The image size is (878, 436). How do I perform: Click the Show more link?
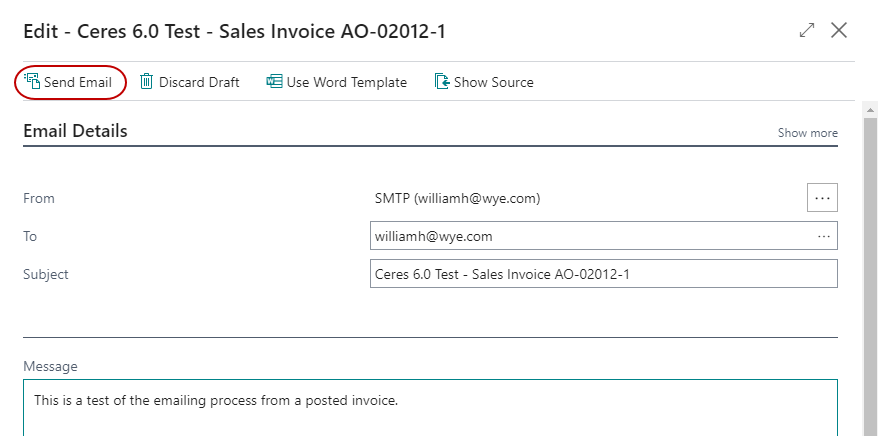point(808,133)
